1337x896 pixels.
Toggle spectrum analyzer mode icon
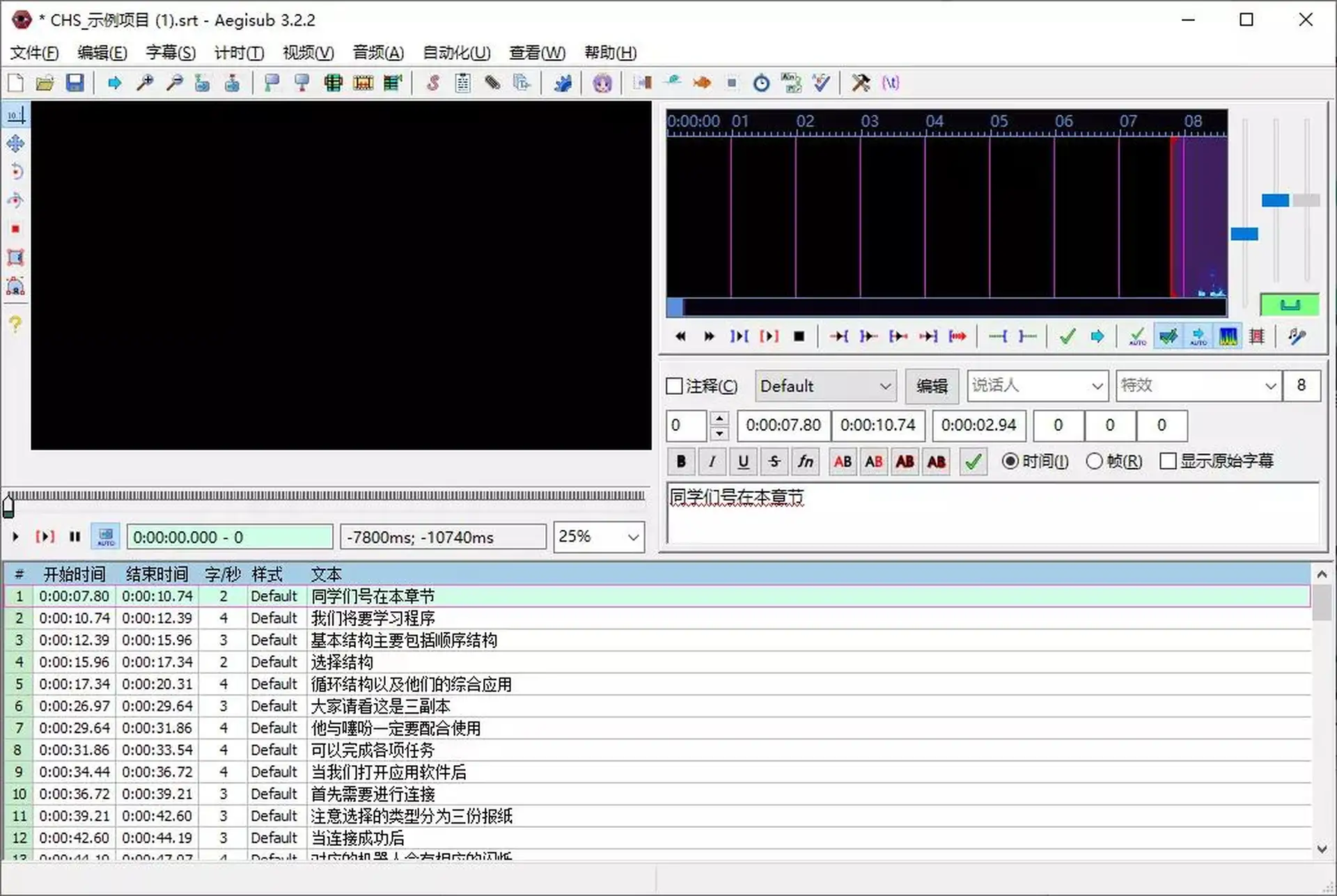pyautogui.click(x=1228, y=336)
